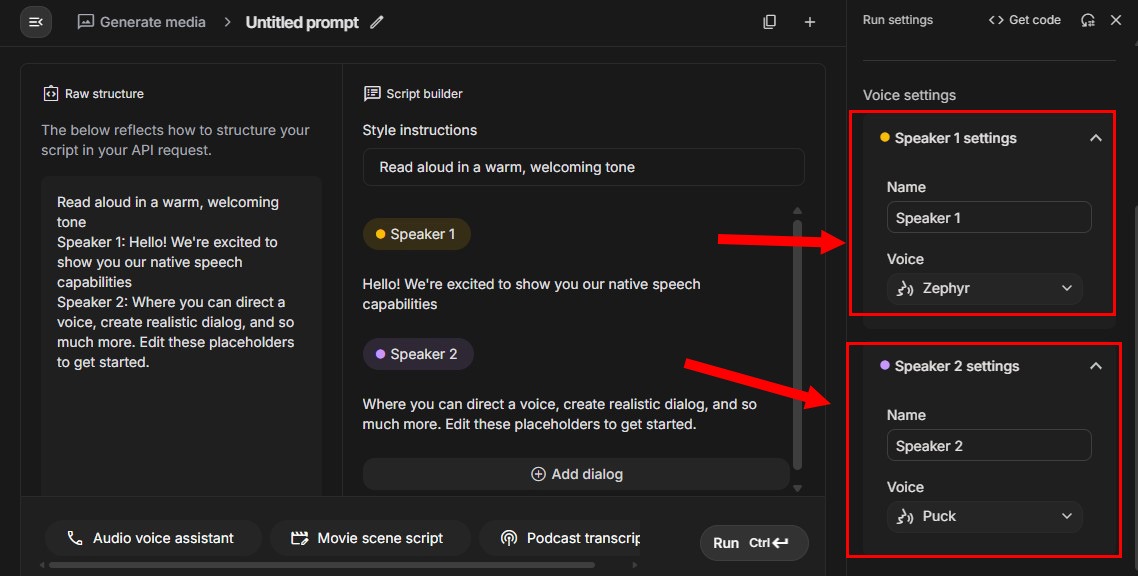Open the Get code view

point(1024,20)
